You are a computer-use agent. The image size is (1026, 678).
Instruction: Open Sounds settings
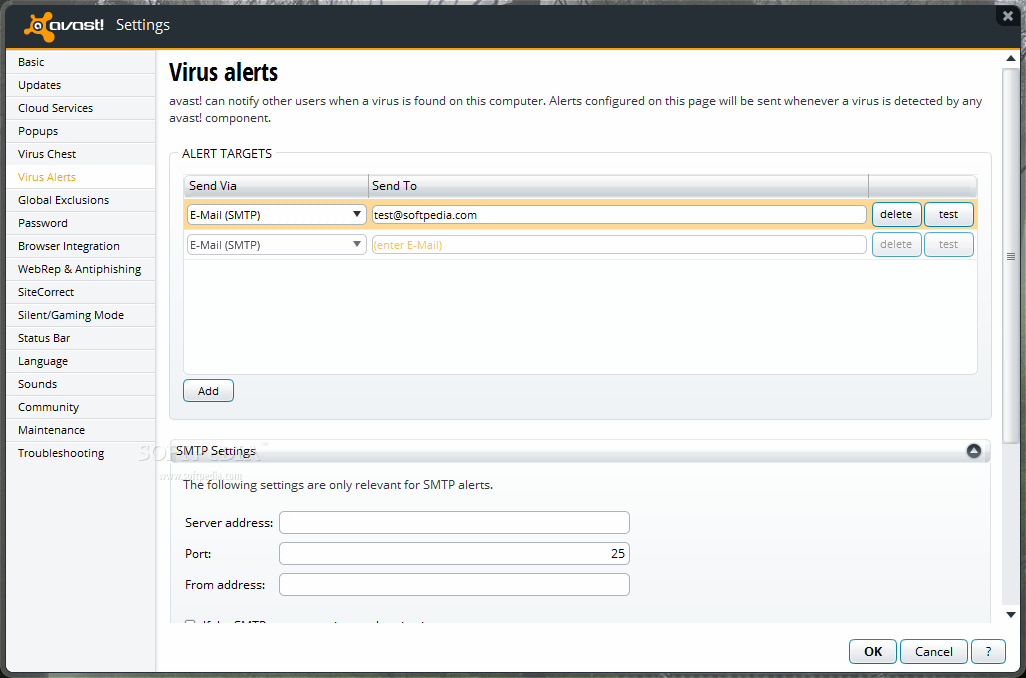[80, 384]
